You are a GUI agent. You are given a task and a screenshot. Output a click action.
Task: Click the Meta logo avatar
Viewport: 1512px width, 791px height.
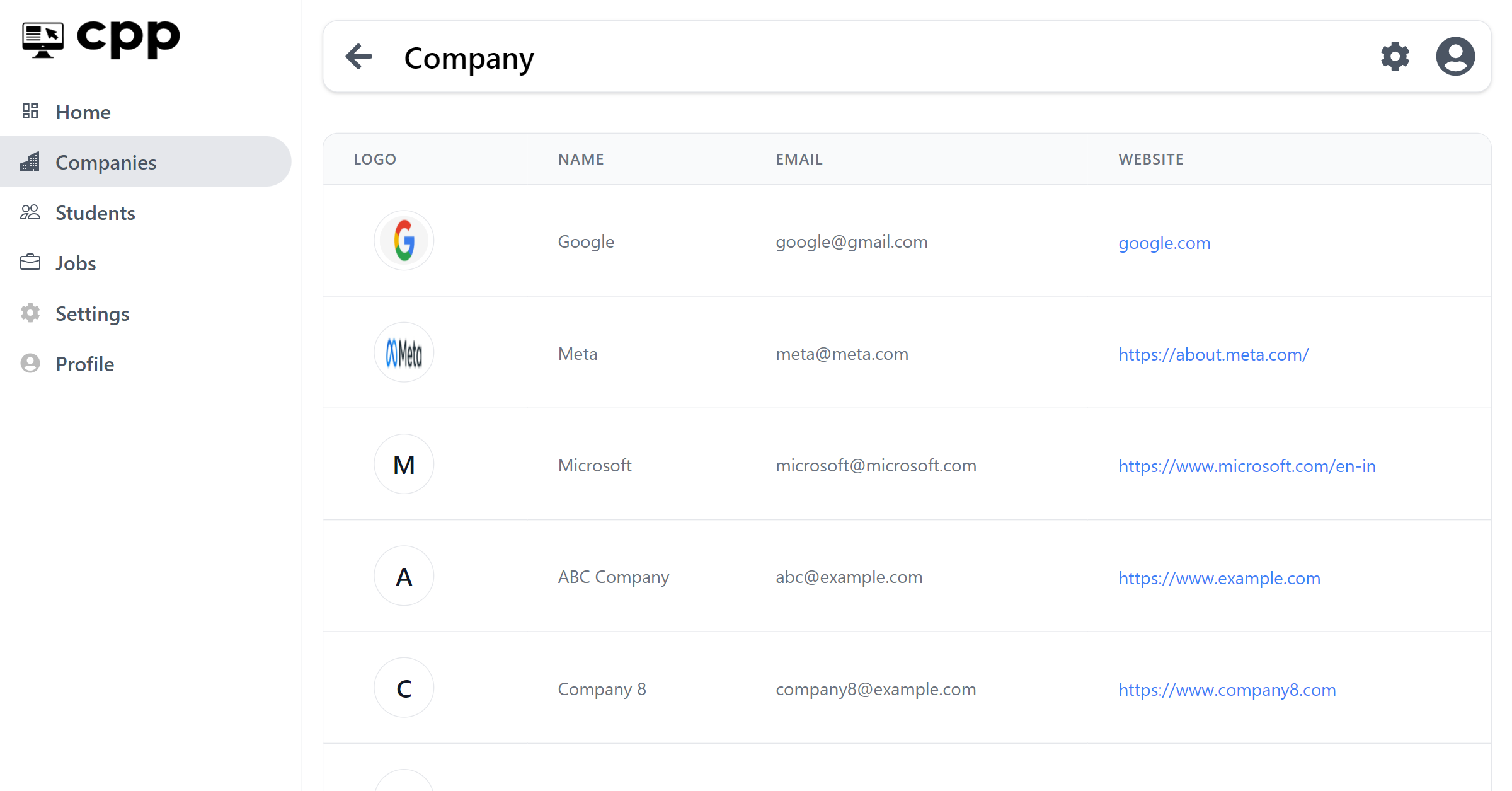(x=404, y=352)
